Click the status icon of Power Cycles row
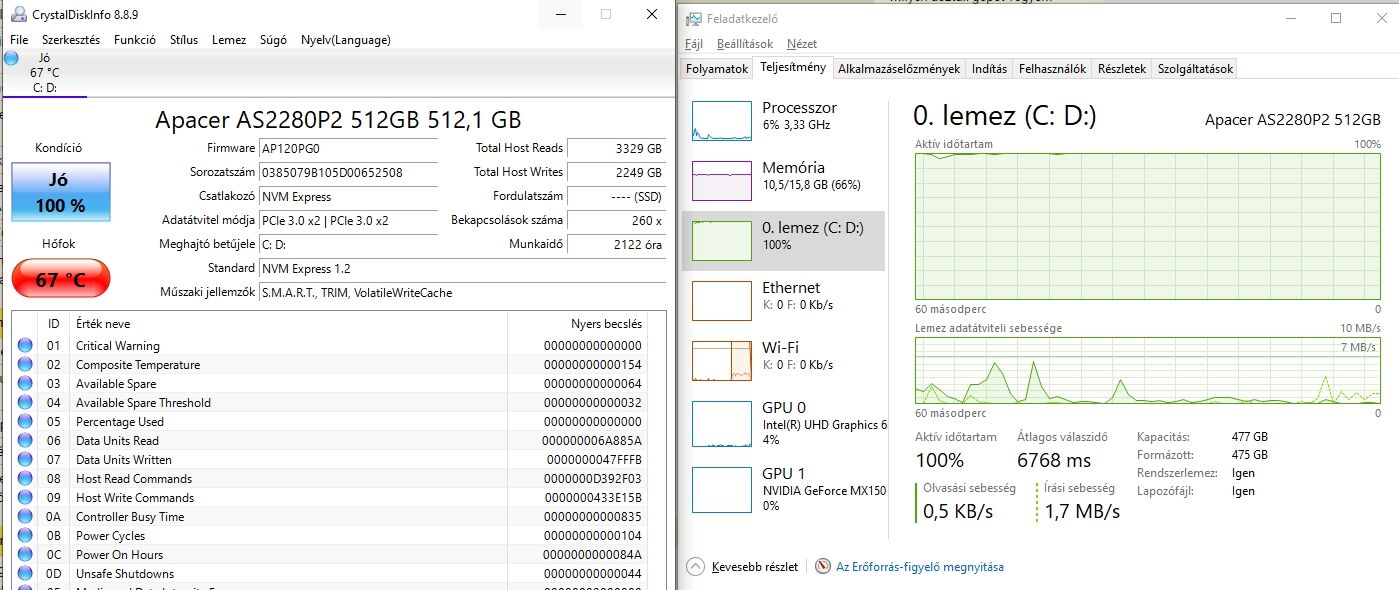The width and height of the screenshot is (1399, 590). tap(25, 536)
